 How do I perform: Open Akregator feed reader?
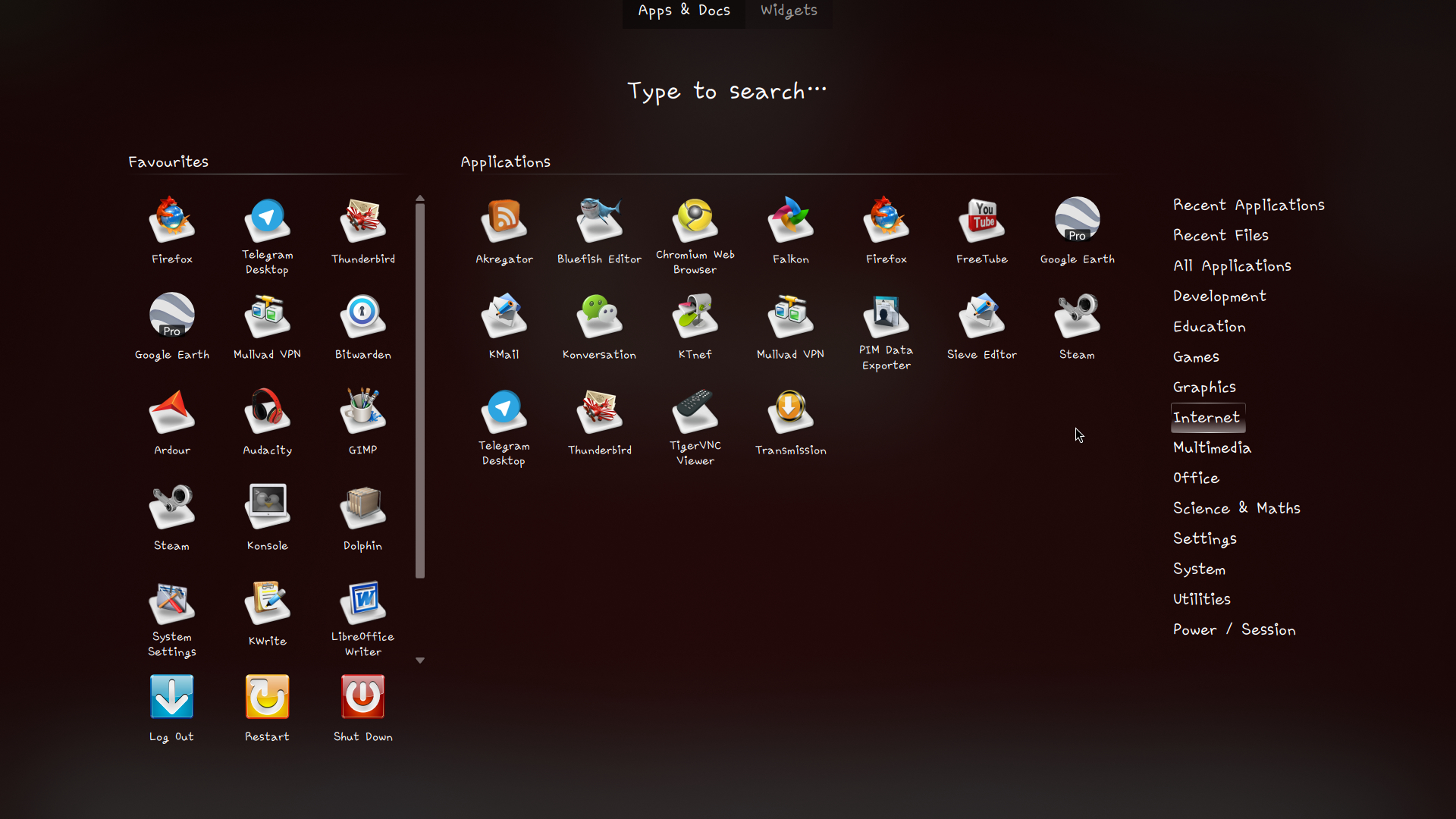504,231
